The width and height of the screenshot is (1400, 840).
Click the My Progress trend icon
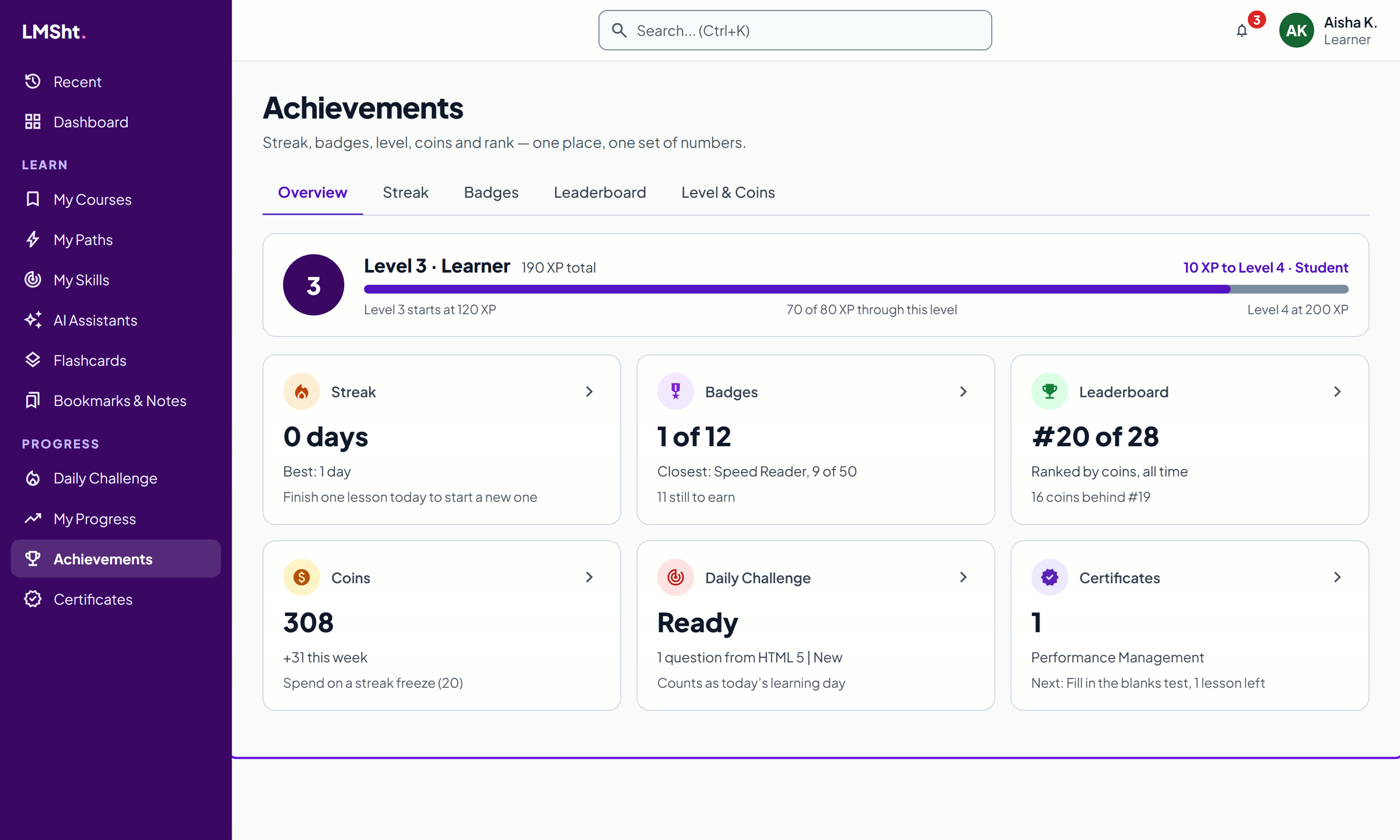pos(33,519)
